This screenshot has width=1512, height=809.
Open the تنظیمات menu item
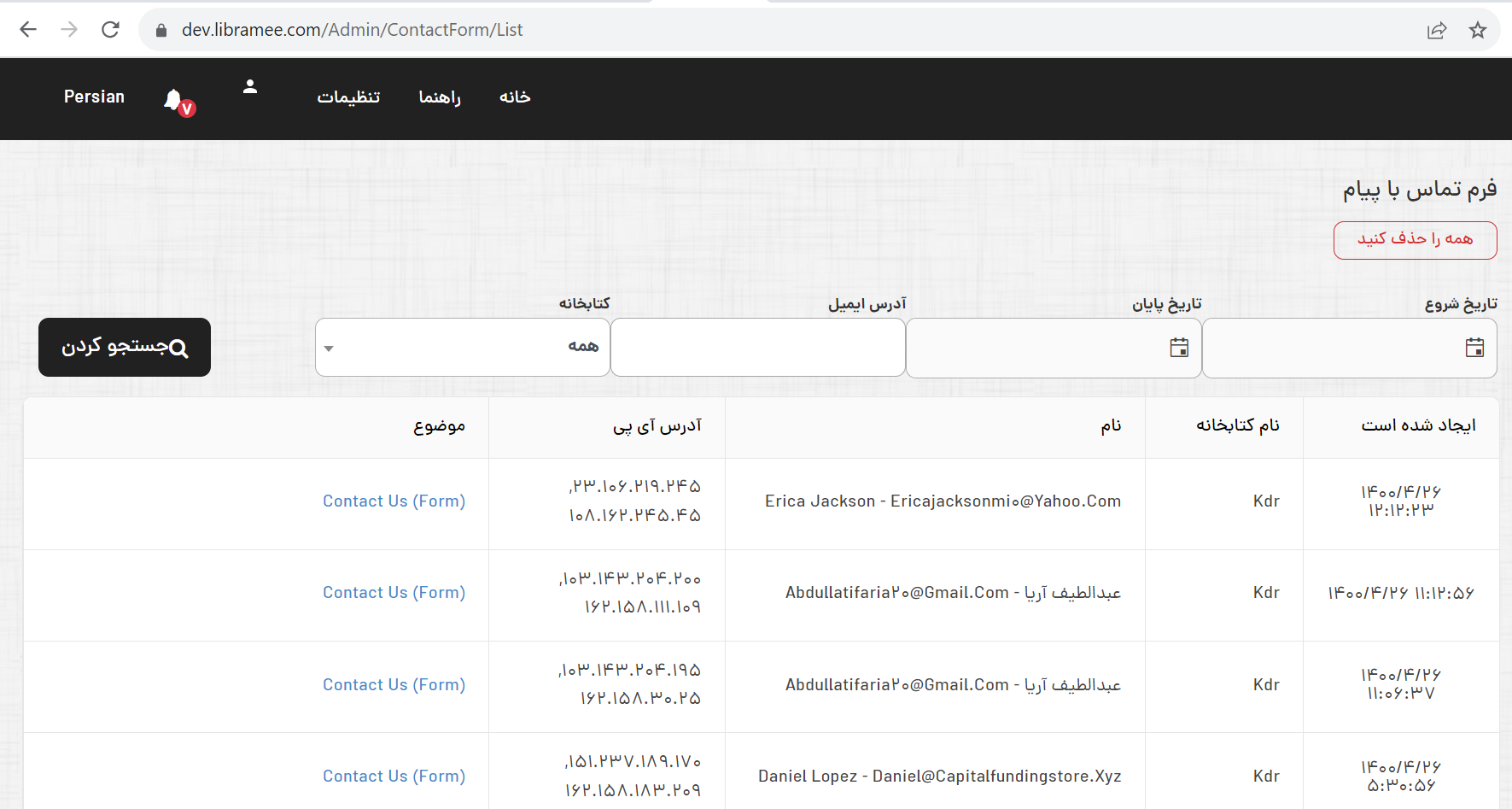pyautogui.click(x=349, y=97)
